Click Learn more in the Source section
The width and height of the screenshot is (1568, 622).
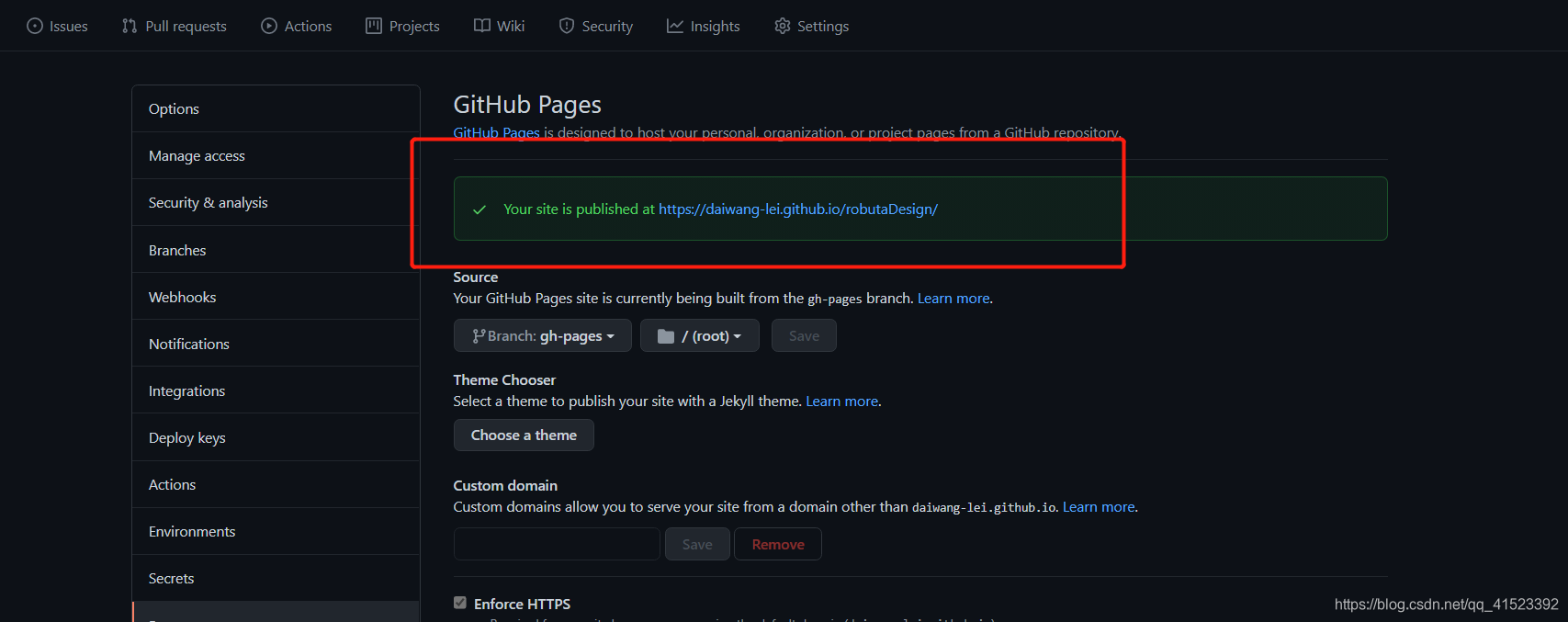[x=953, y=298]
